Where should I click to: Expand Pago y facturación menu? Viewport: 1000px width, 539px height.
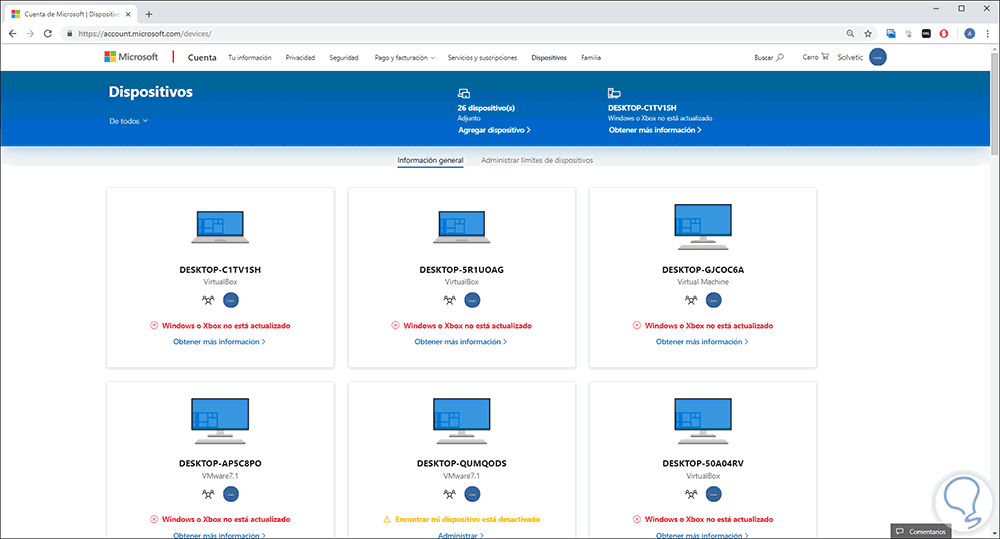tap(404, 57)
